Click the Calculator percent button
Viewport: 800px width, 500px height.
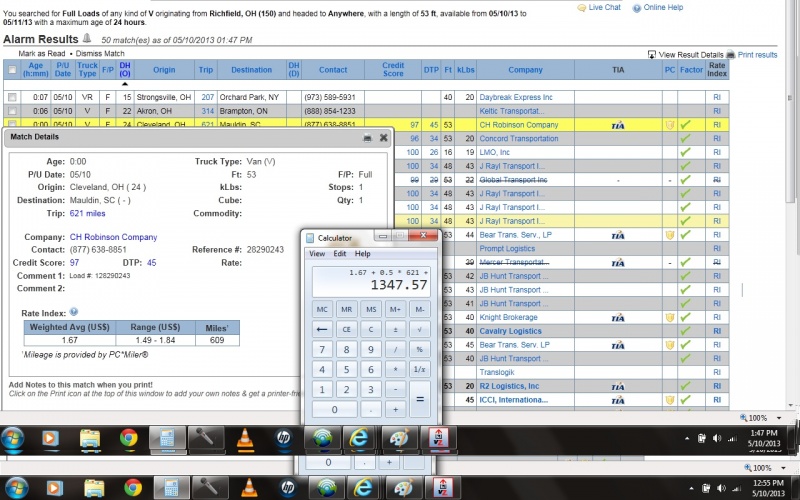tap(420, 349)
